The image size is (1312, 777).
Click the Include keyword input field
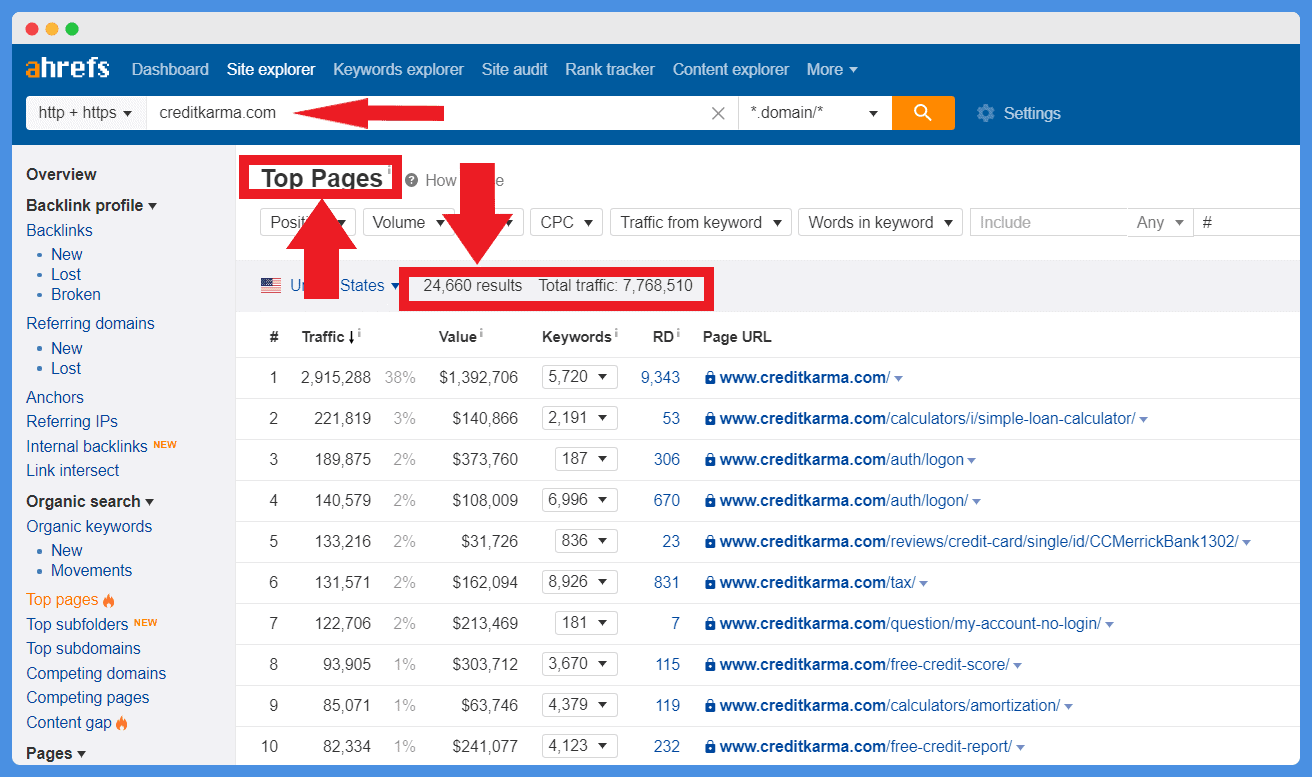pyautogui.click(x=1049, y=222)
